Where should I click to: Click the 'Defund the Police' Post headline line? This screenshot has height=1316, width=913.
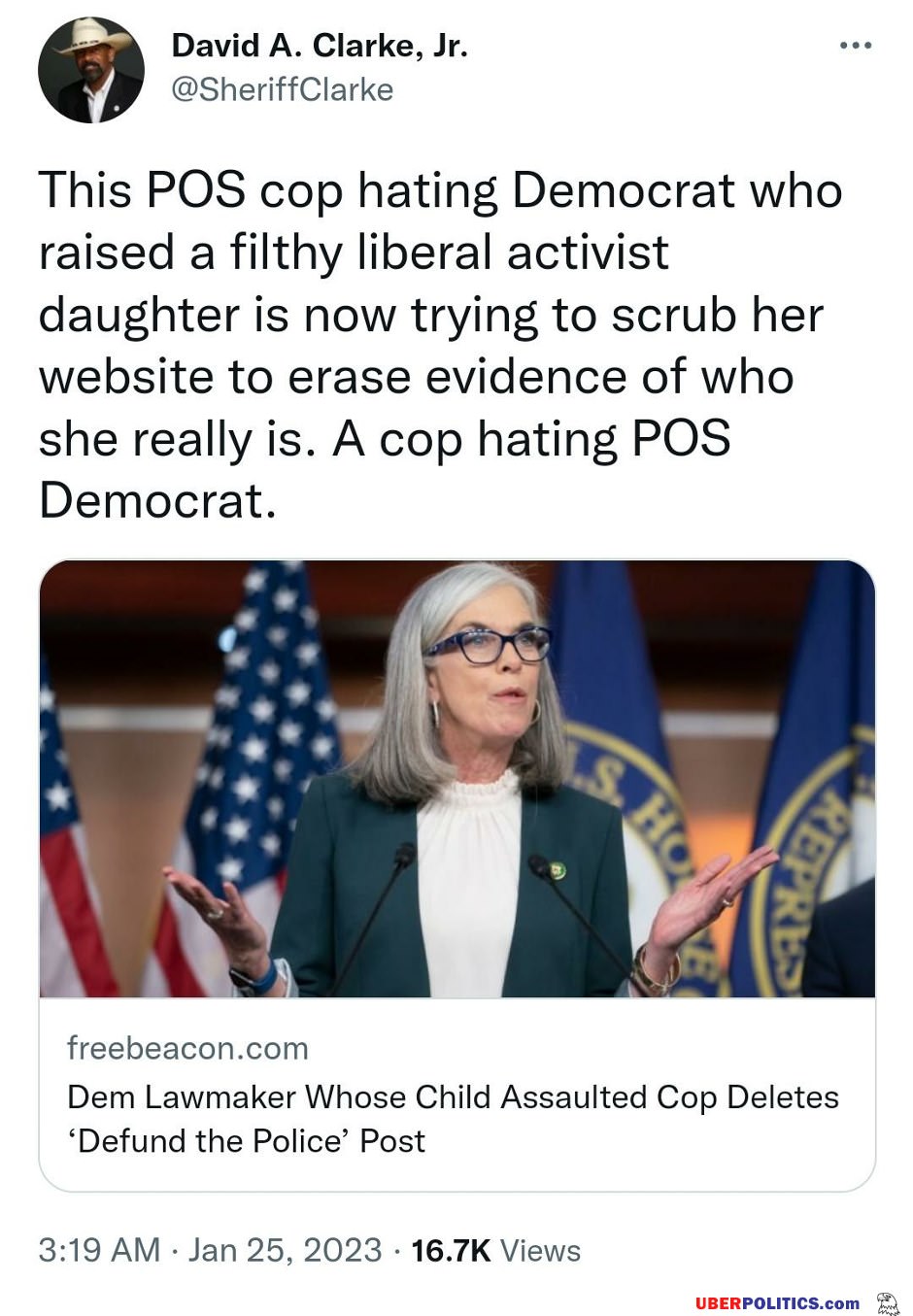(246, 1140)
